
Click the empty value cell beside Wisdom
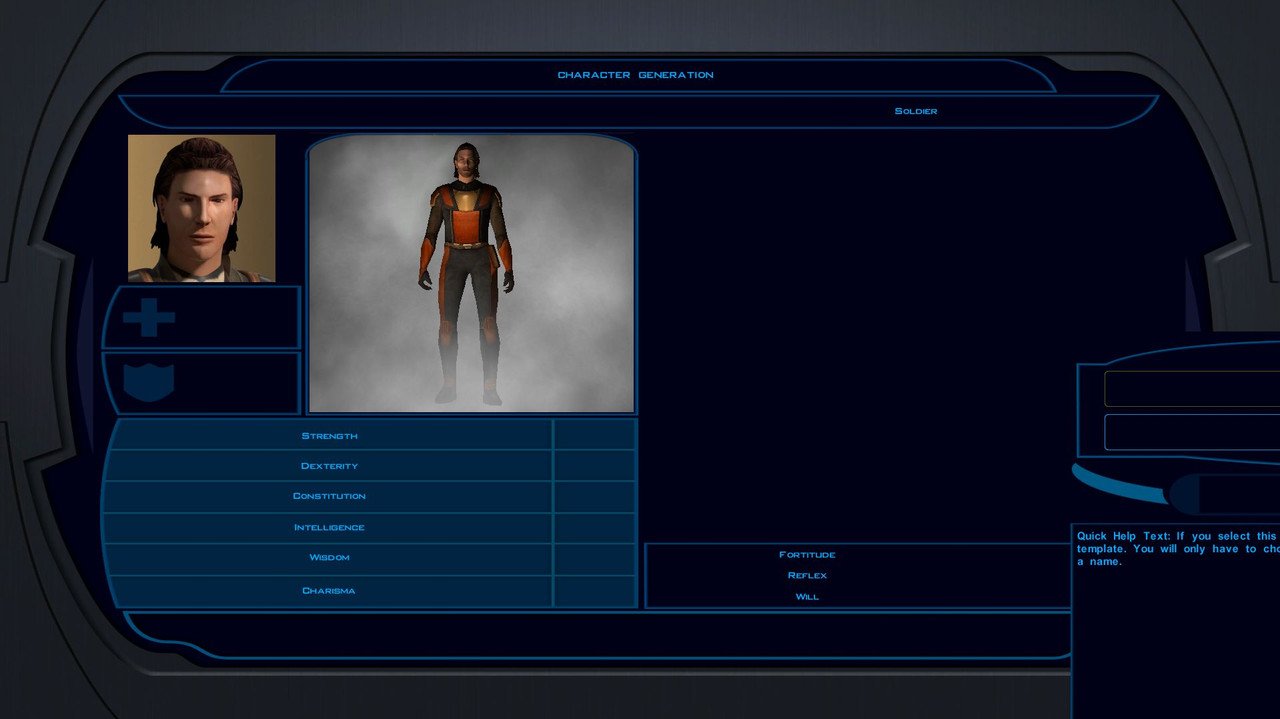click(x=595, y=558)
